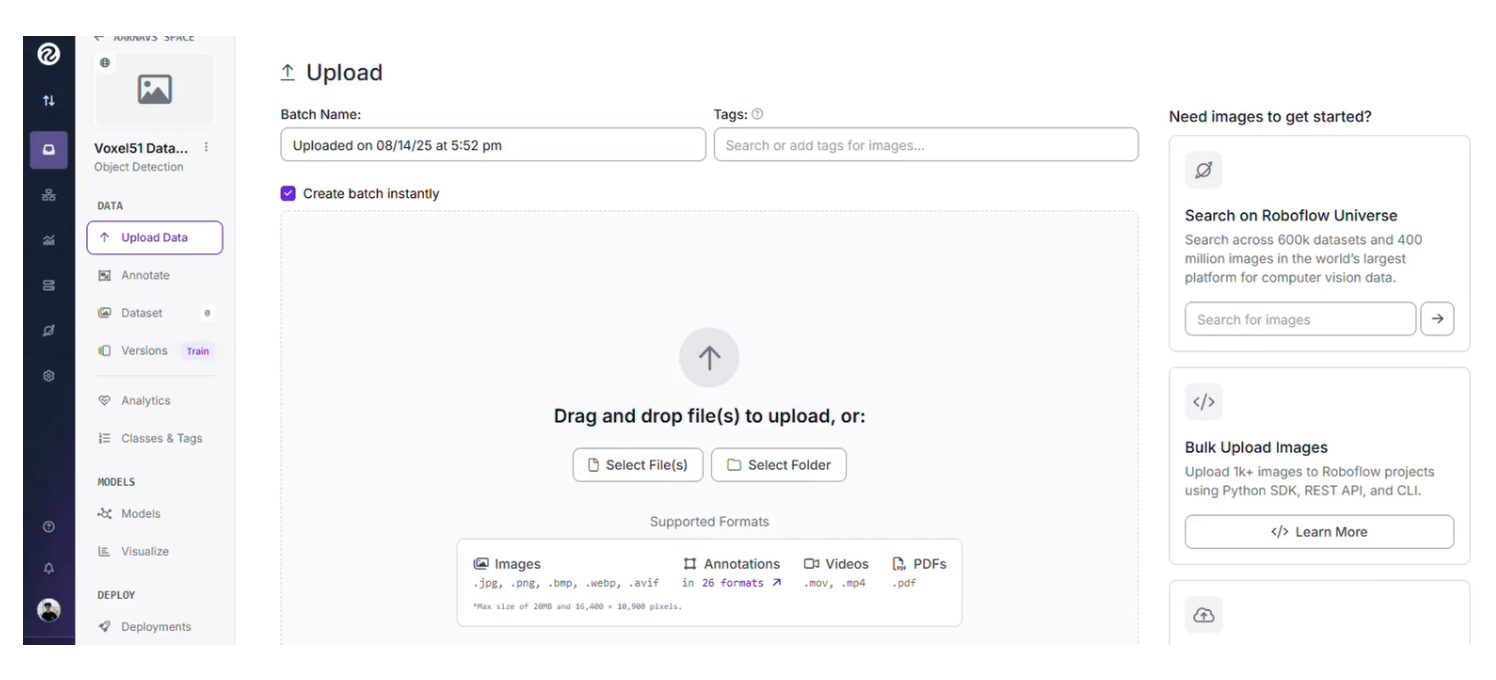Open the help question mark icon

48,527
